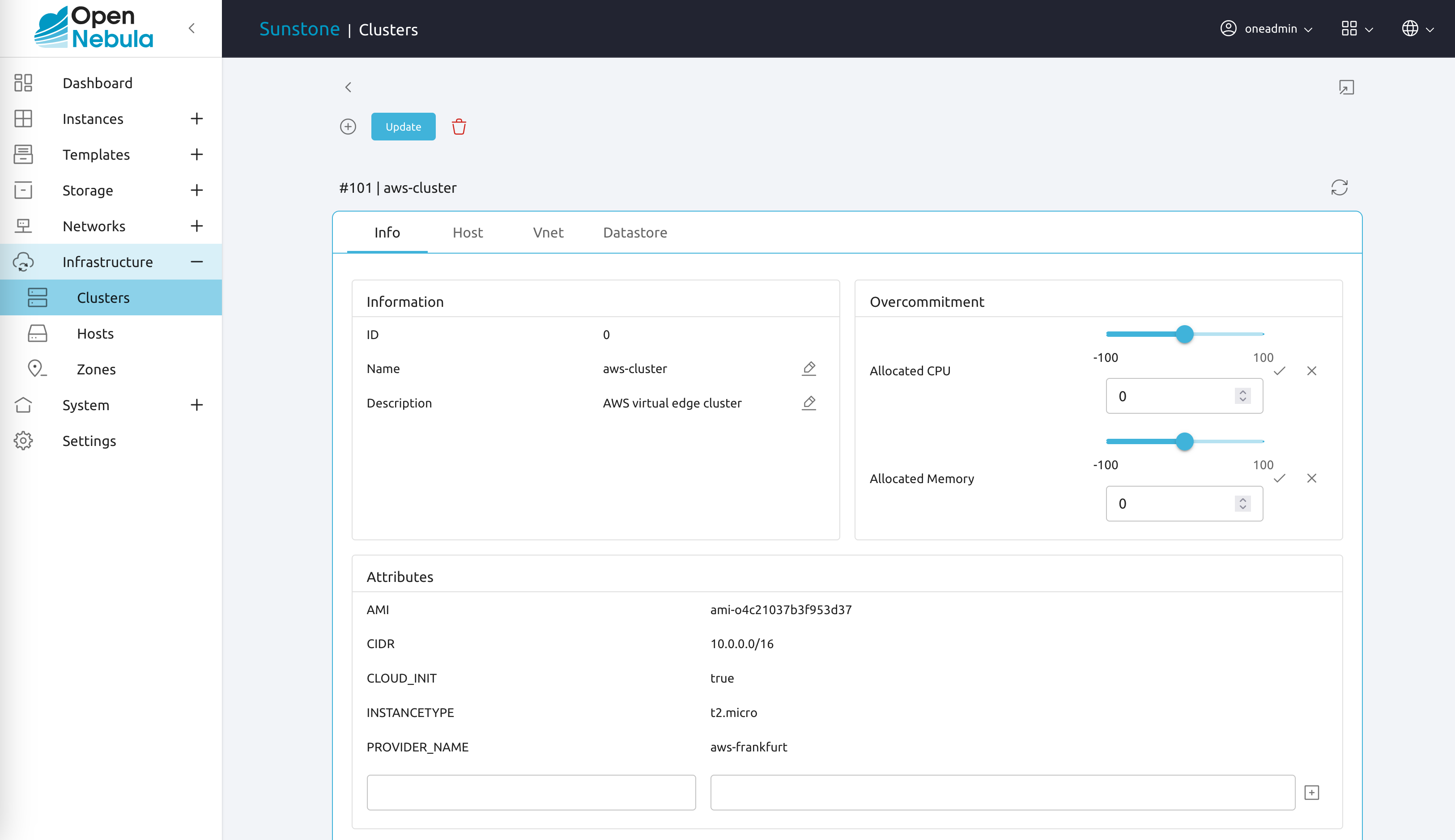
Task: Click the back arrow navigation button
Action: pos(349,87)
